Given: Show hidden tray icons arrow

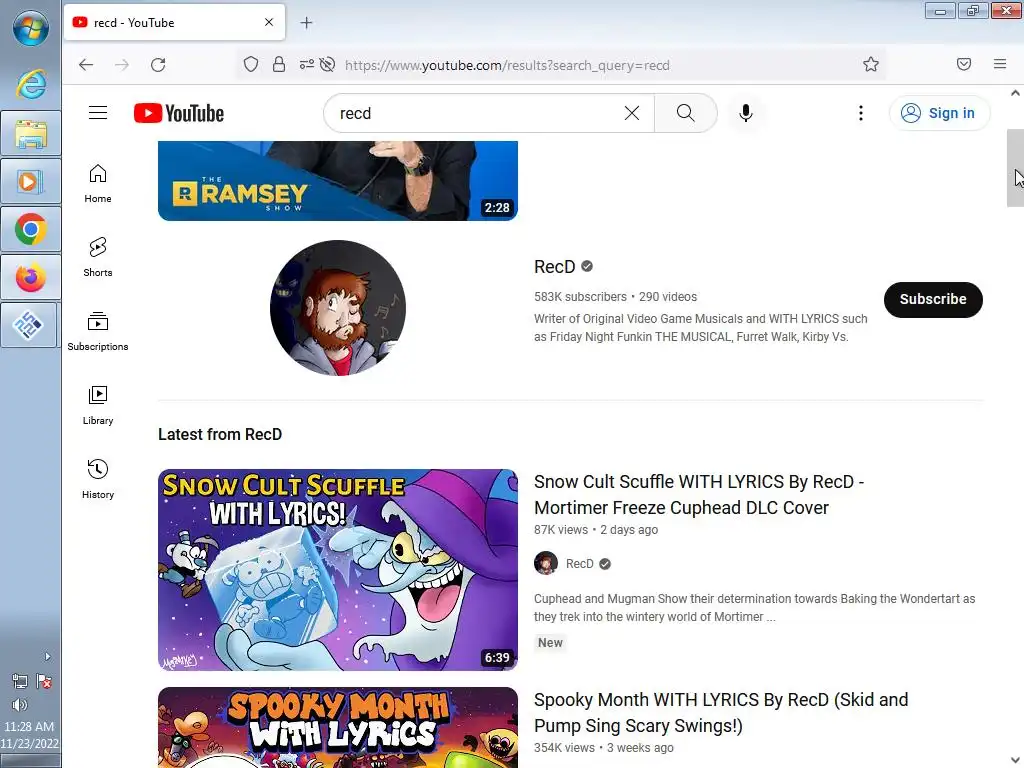Looking at the screenshot, I should pos(47,656).
